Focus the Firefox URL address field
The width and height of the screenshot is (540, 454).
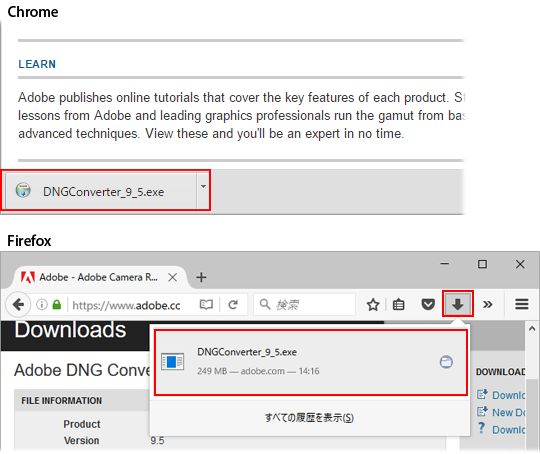click(126, 305)
